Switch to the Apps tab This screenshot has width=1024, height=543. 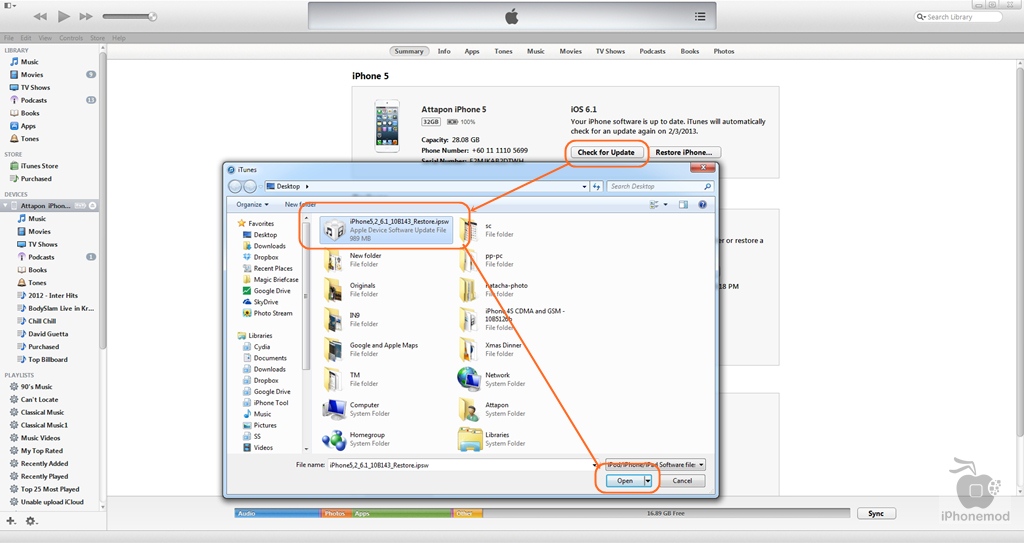[x=472, y=51]
